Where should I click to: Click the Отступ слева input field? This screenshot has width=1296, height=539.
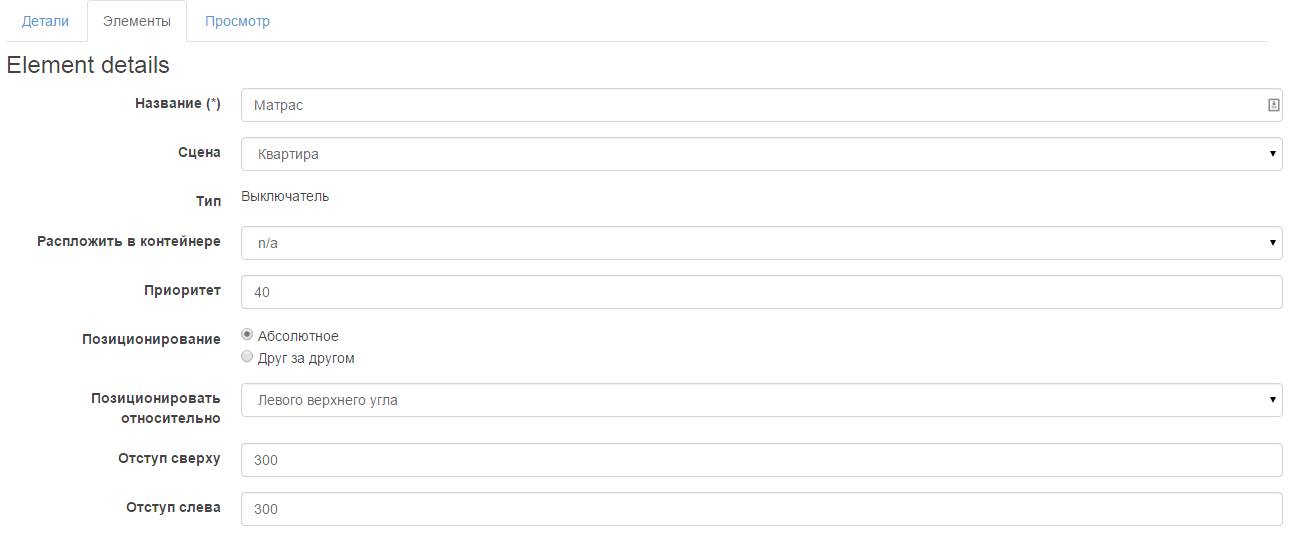pos(761,509)
